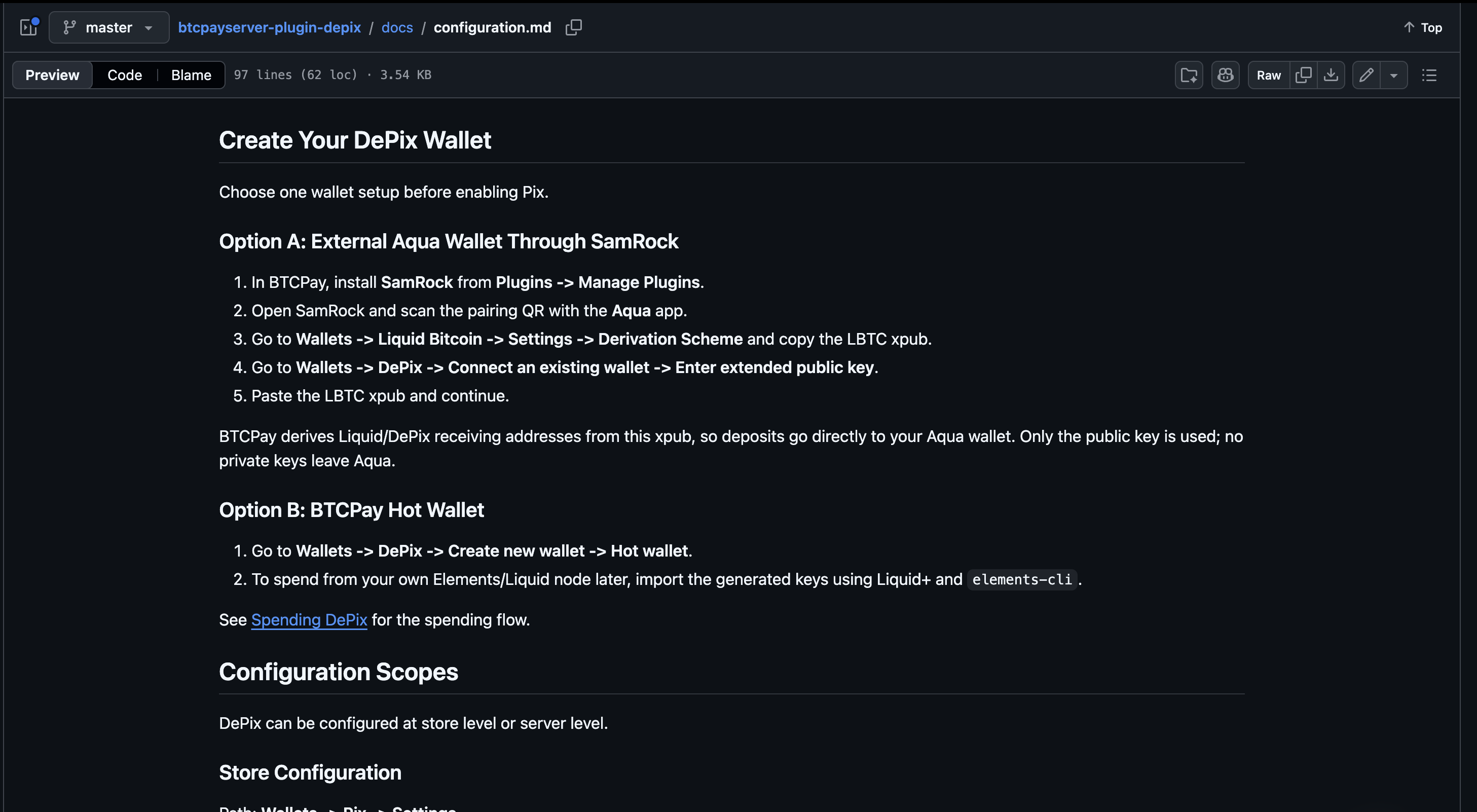This screenshot has height=812, width=1477.
Task: Click the Configuration Scopes heading
Action: [338, 672]
